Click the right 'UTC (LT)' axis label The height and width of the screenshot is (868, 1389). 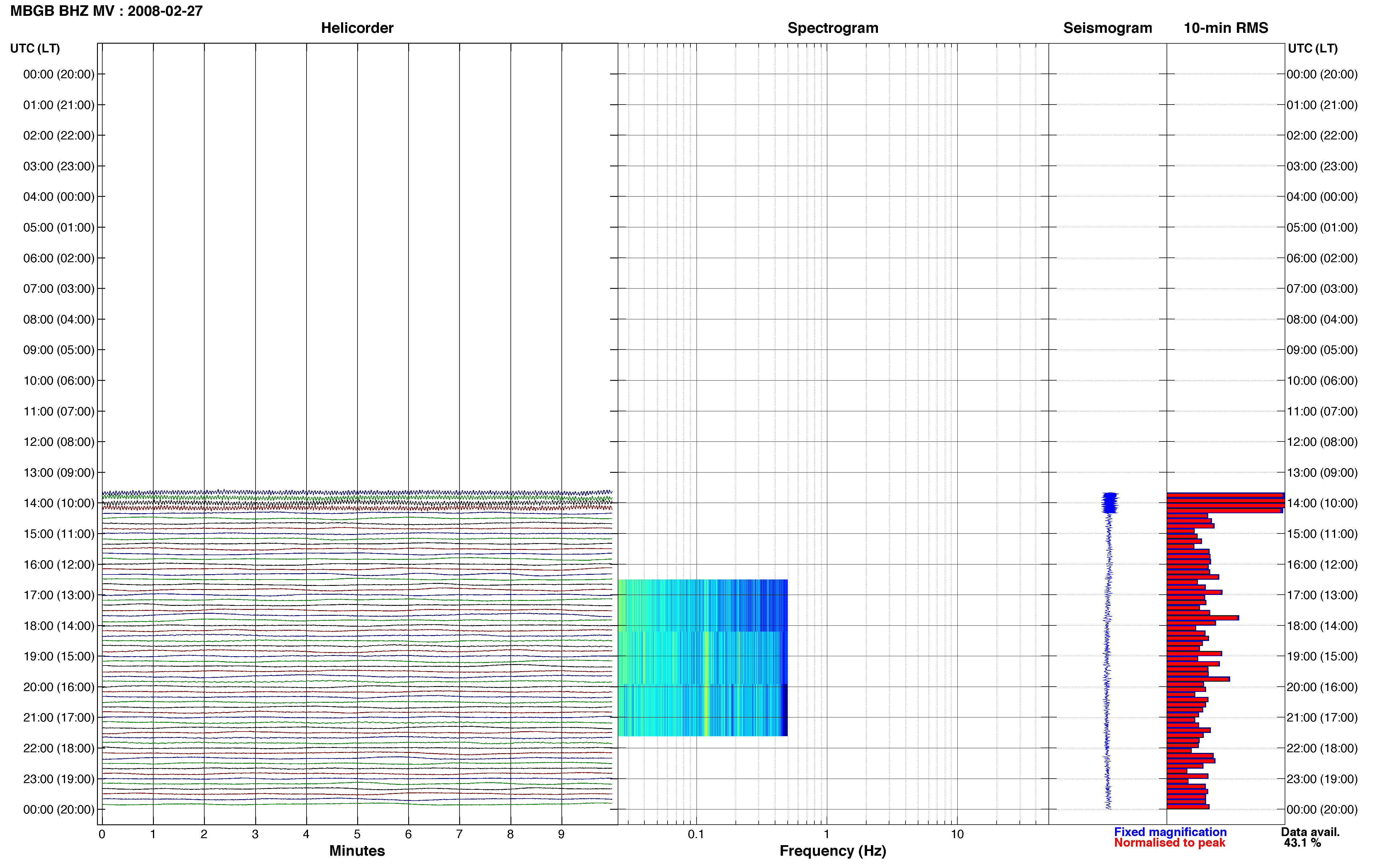1313,48
